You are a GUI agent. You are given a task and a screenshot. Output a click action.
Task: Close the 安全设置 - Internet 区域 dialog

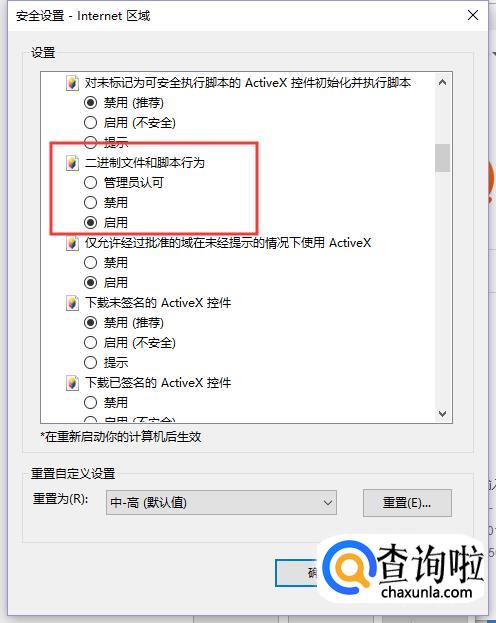click(473, 15)
